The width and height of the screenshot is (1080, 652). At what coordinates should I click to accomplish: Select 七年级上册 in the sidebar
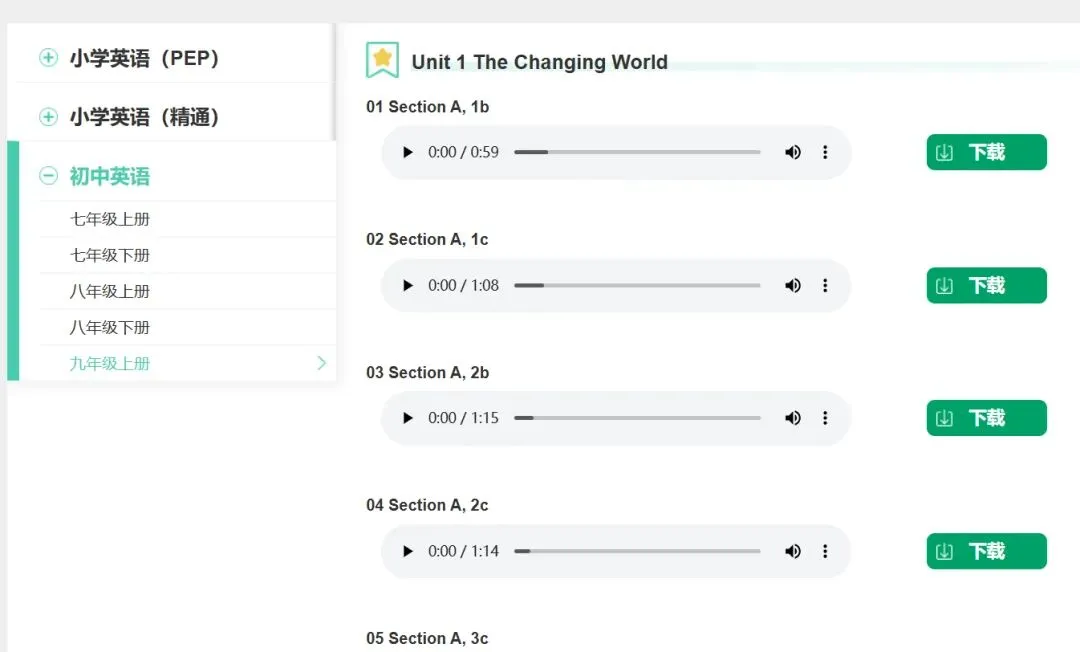[x=110, y=219]
